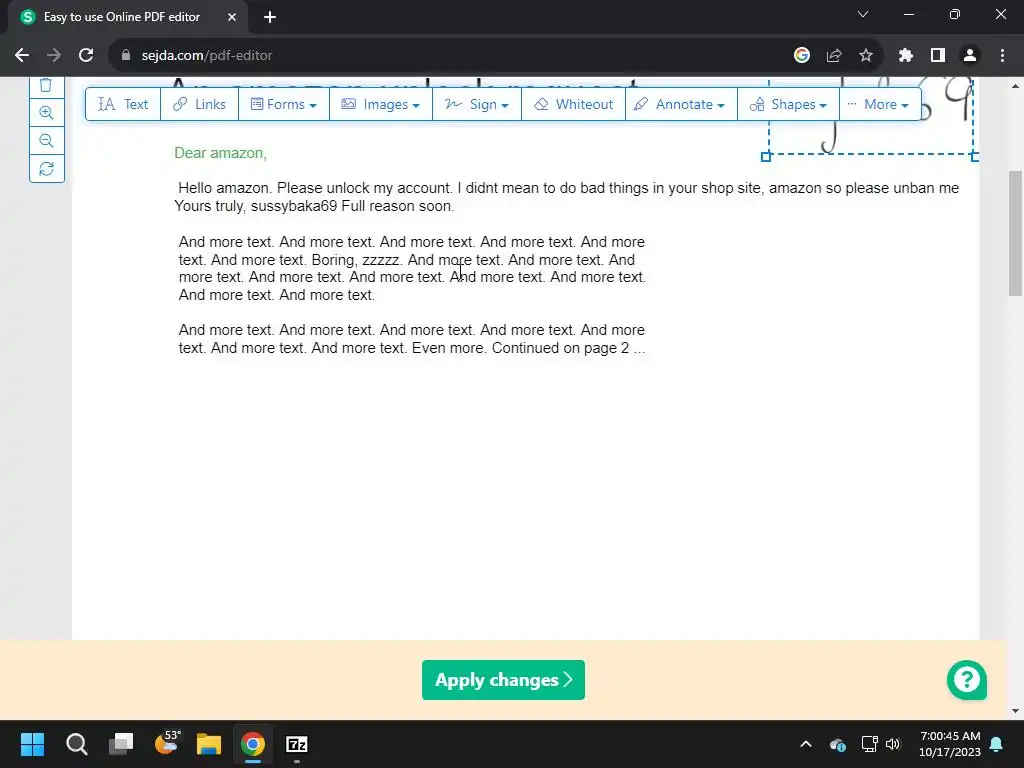Click the Apply changes button

[x=503, y=680]
